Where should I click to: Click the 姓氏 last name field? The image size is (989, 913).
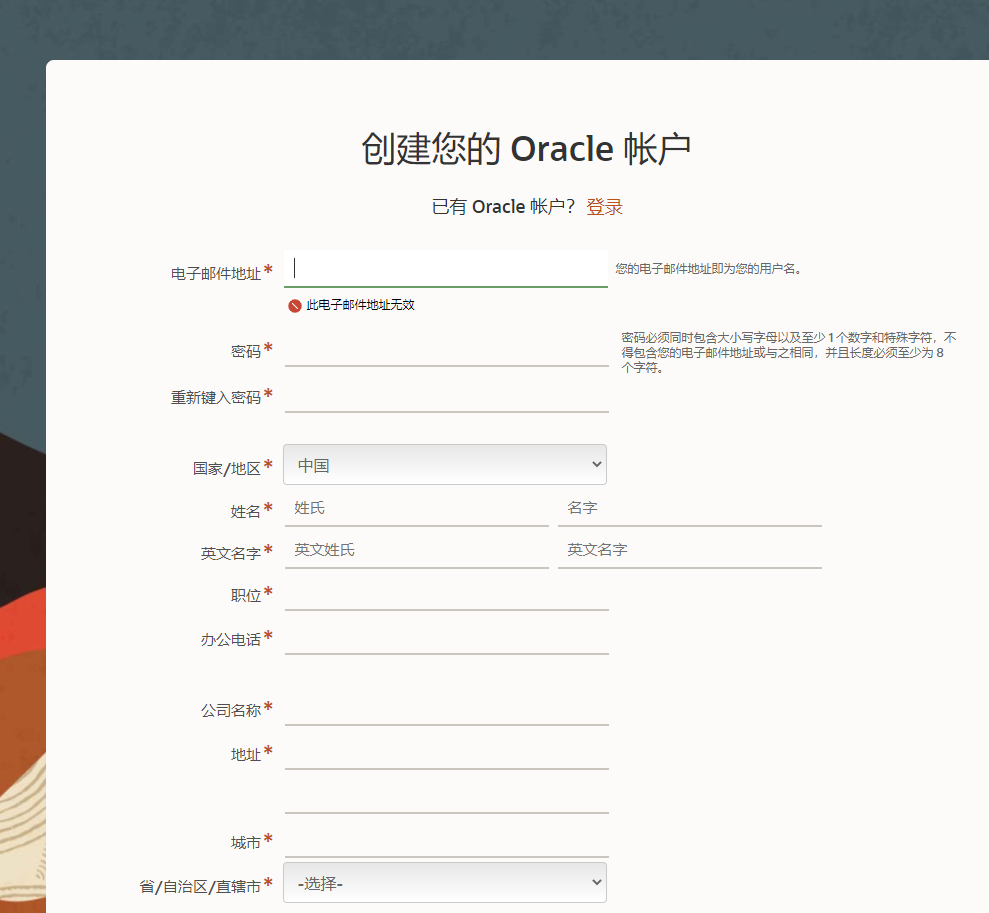click(417, 508)
